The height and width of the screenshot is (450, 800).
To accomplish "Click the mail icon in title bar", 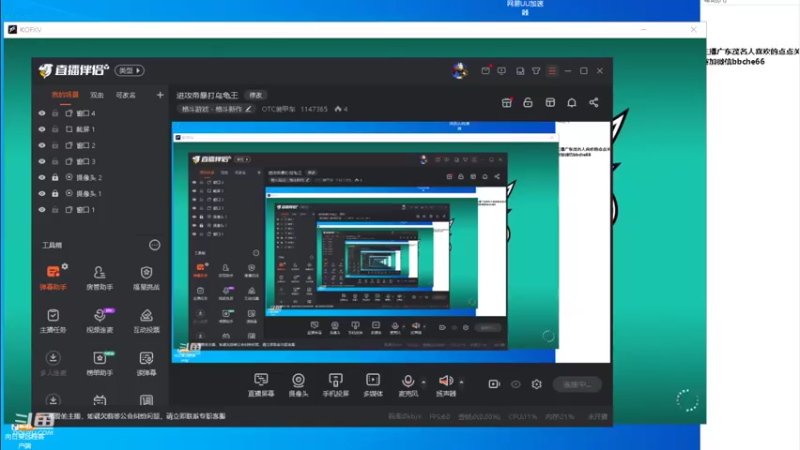I will pos(485,71).
